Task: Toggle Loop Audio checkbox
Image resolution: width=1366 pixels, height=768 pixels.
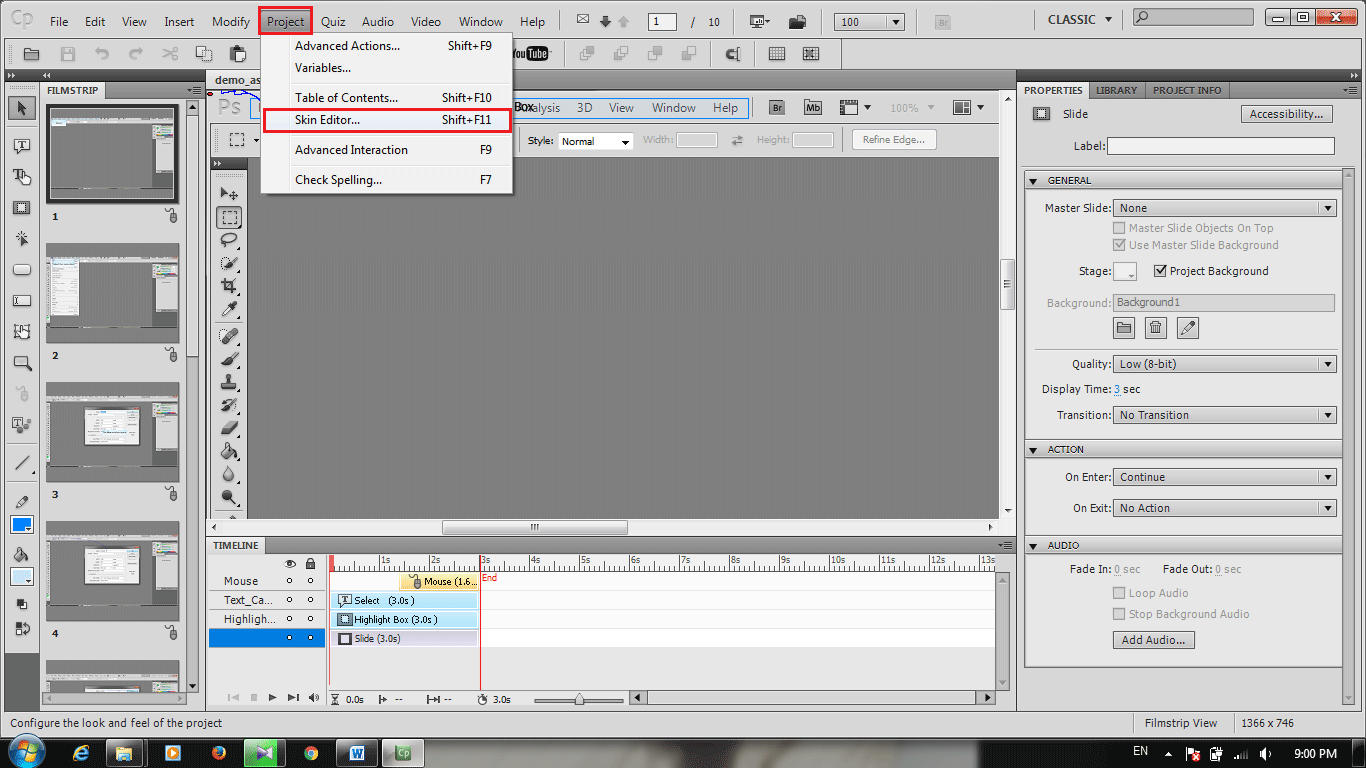Action: tap(1119, 593)
